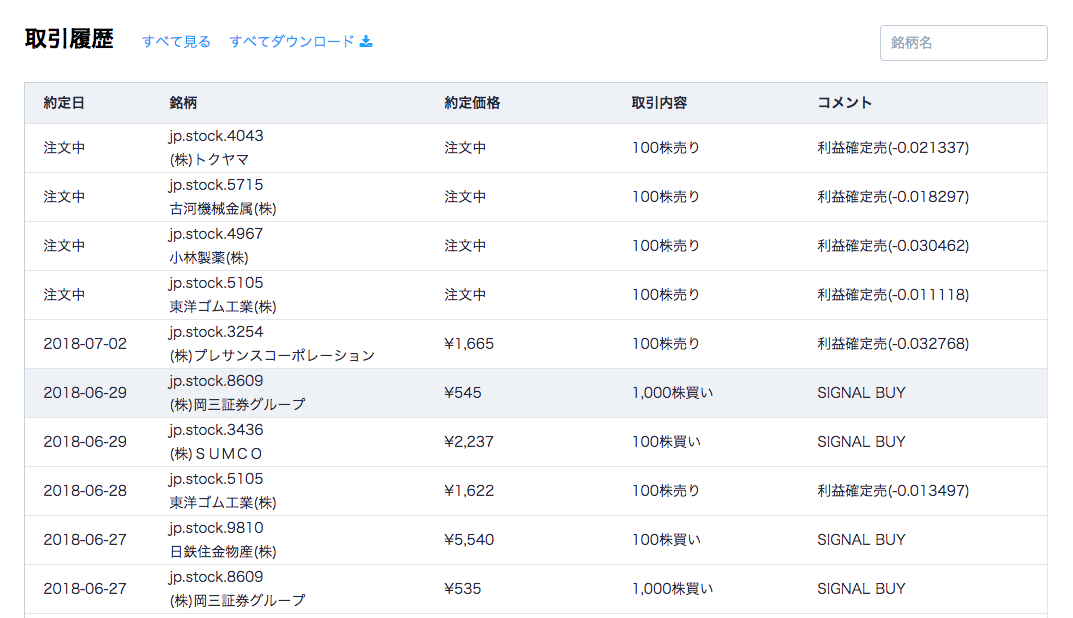Click the 約定日 column header
The width and height of the screenshot is (1073, 618).
(64, 103)
